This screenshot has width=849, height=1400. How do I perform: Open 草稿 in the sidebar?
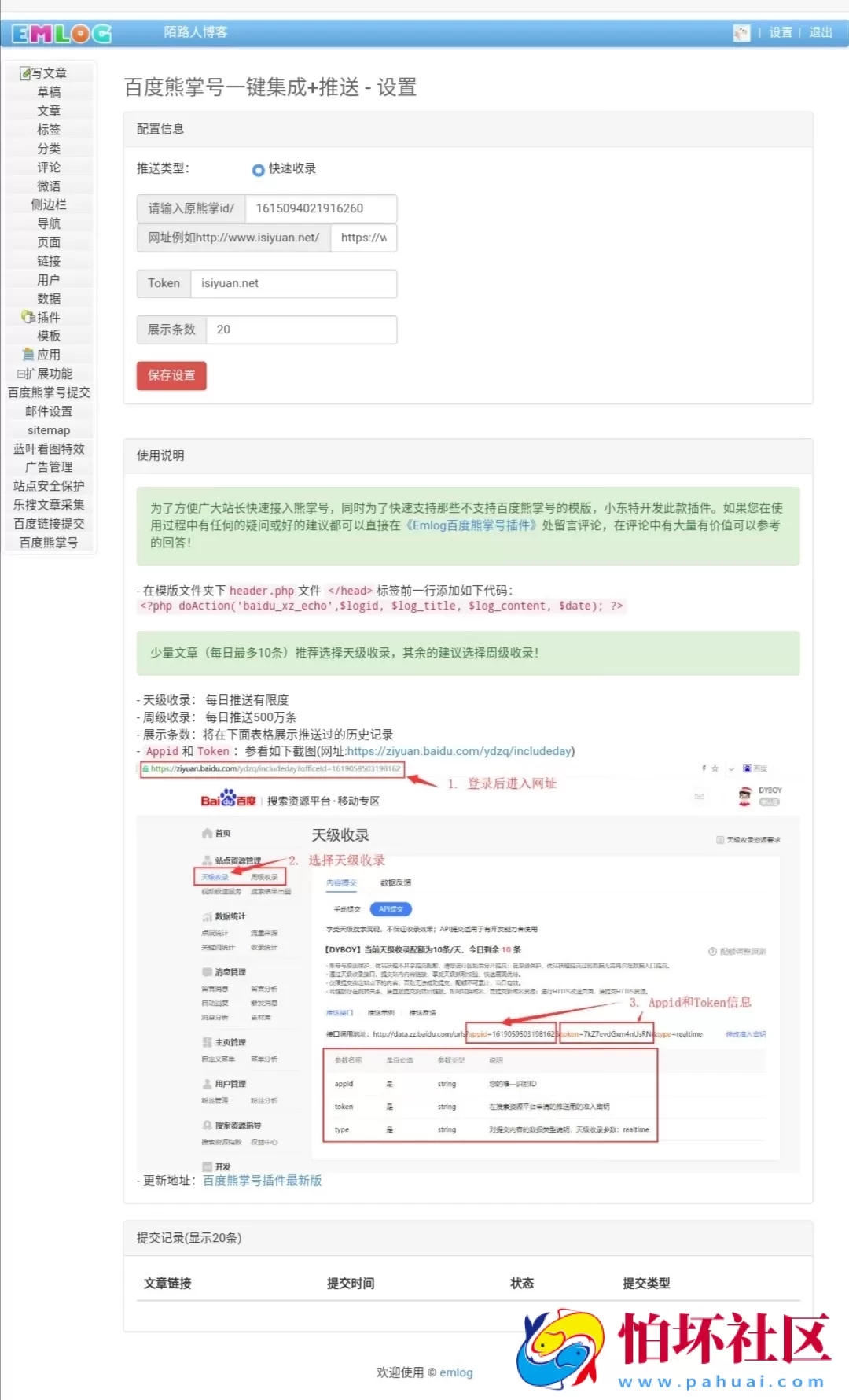coord(49,92)
